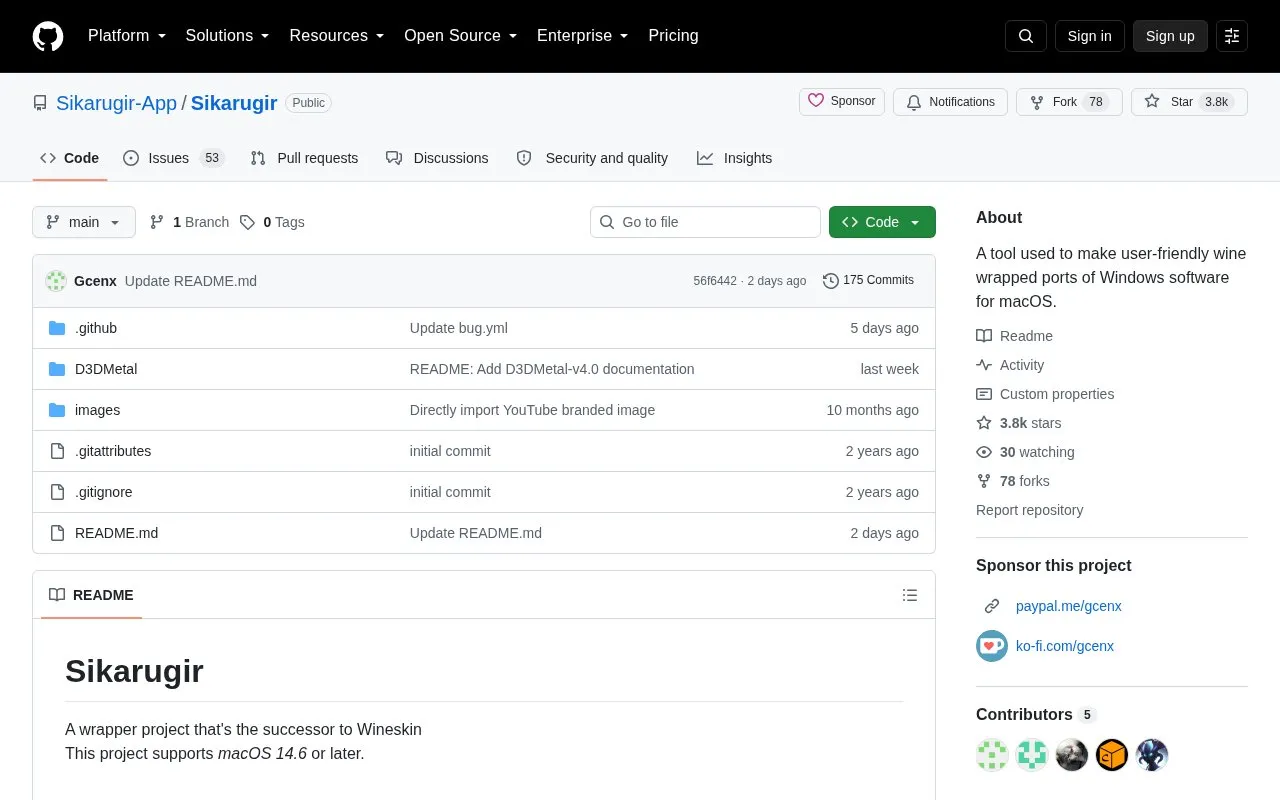
Task: Open the green Code dropdown
Action: (x=882, y=222)
